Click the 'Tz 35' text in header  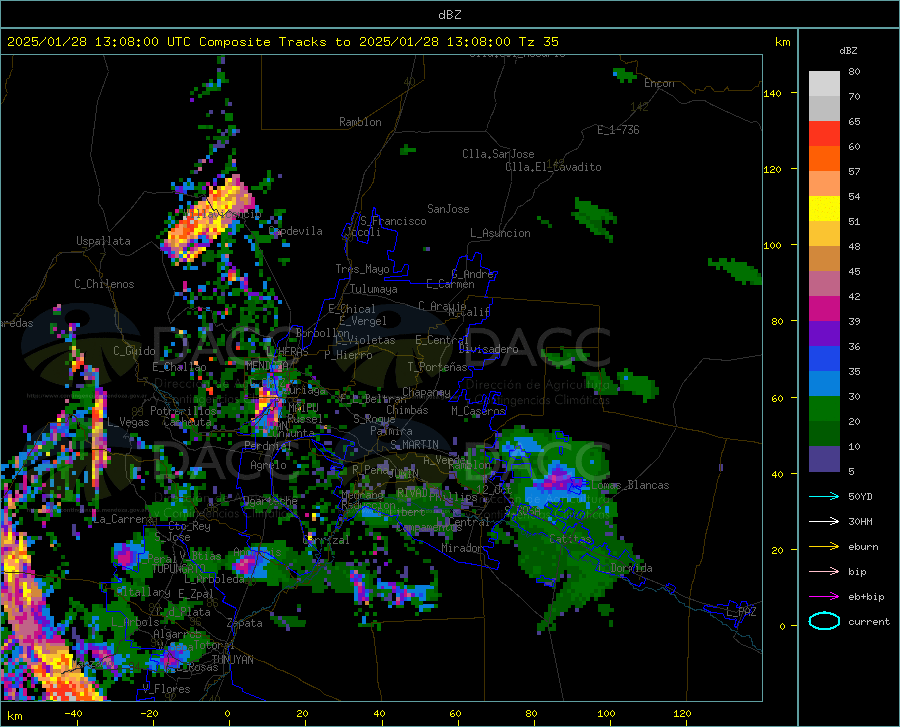click(x=538, y=41)
